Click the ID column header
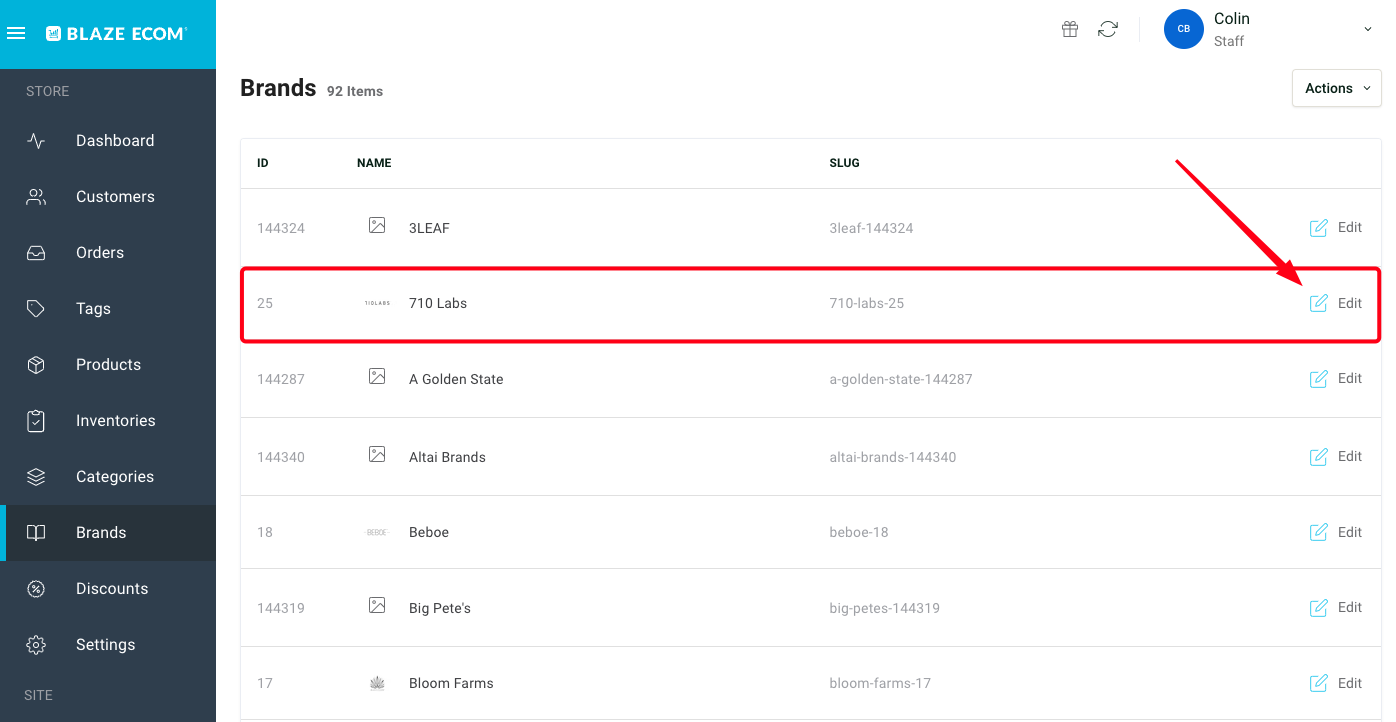This screenshot has height=722, width=1396. tap(263, 163)
